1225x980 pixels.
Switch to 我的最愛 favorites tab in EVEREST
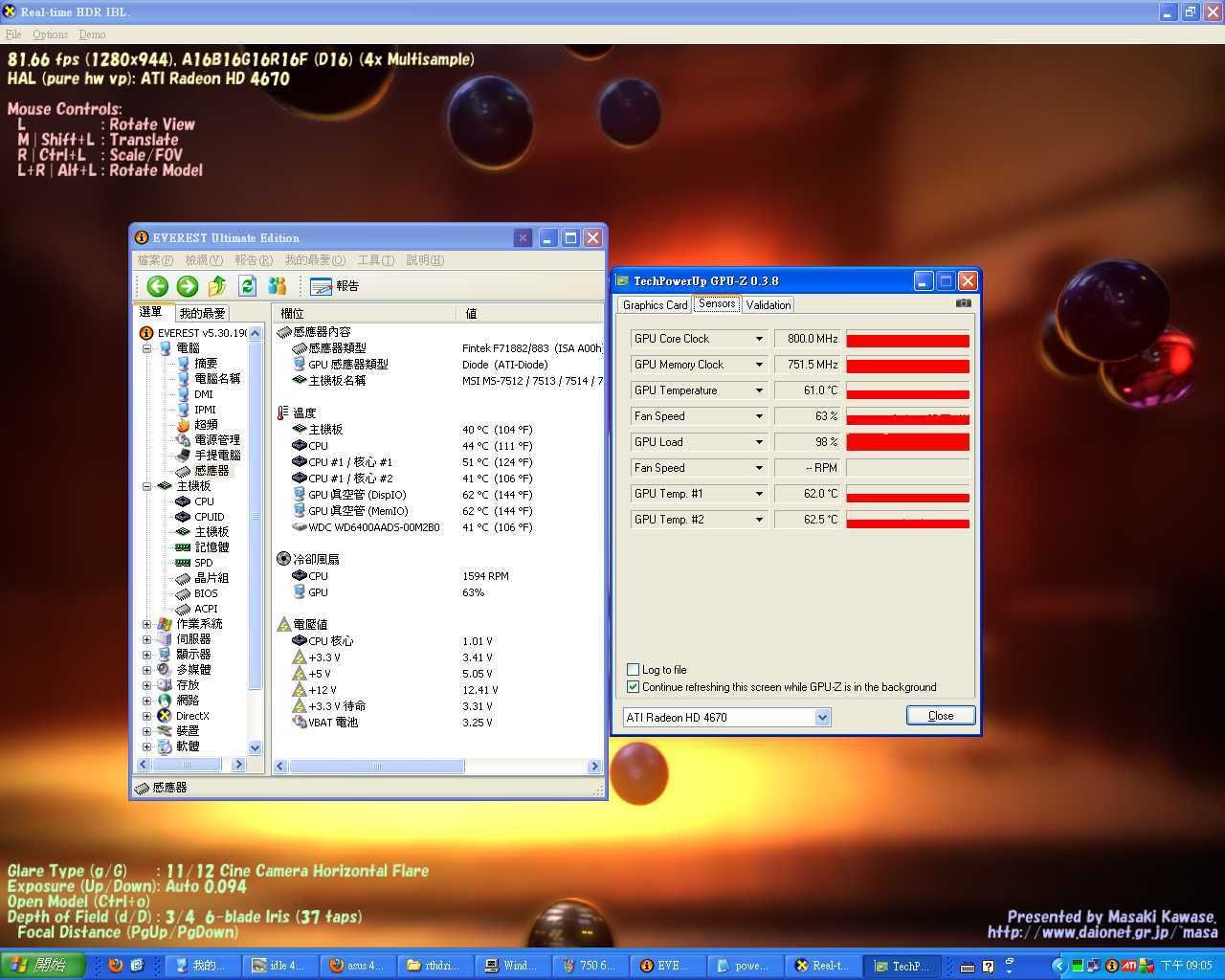click(202, 313)
